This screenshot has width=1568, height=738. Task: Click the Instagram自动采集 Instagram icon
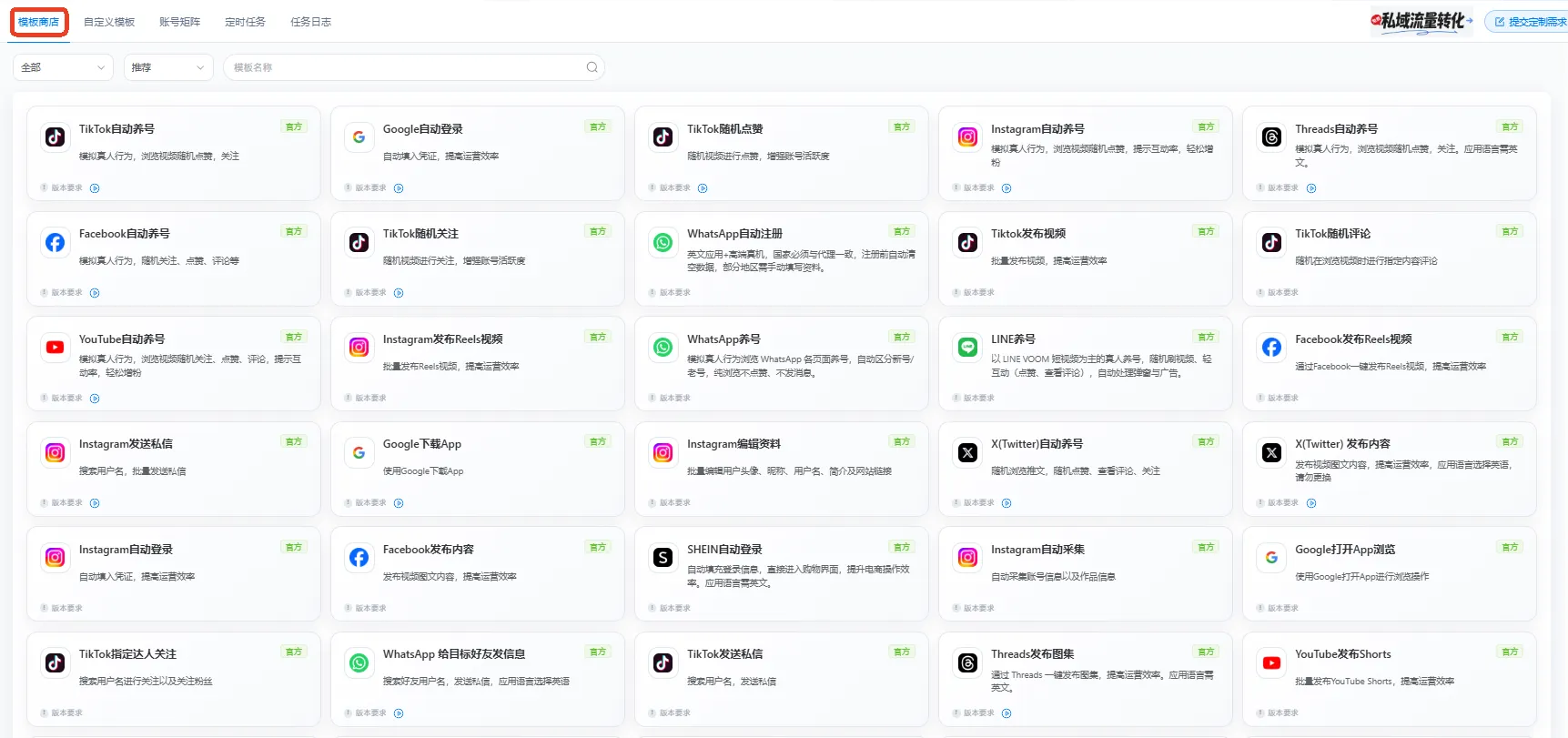tap(967, 557)
